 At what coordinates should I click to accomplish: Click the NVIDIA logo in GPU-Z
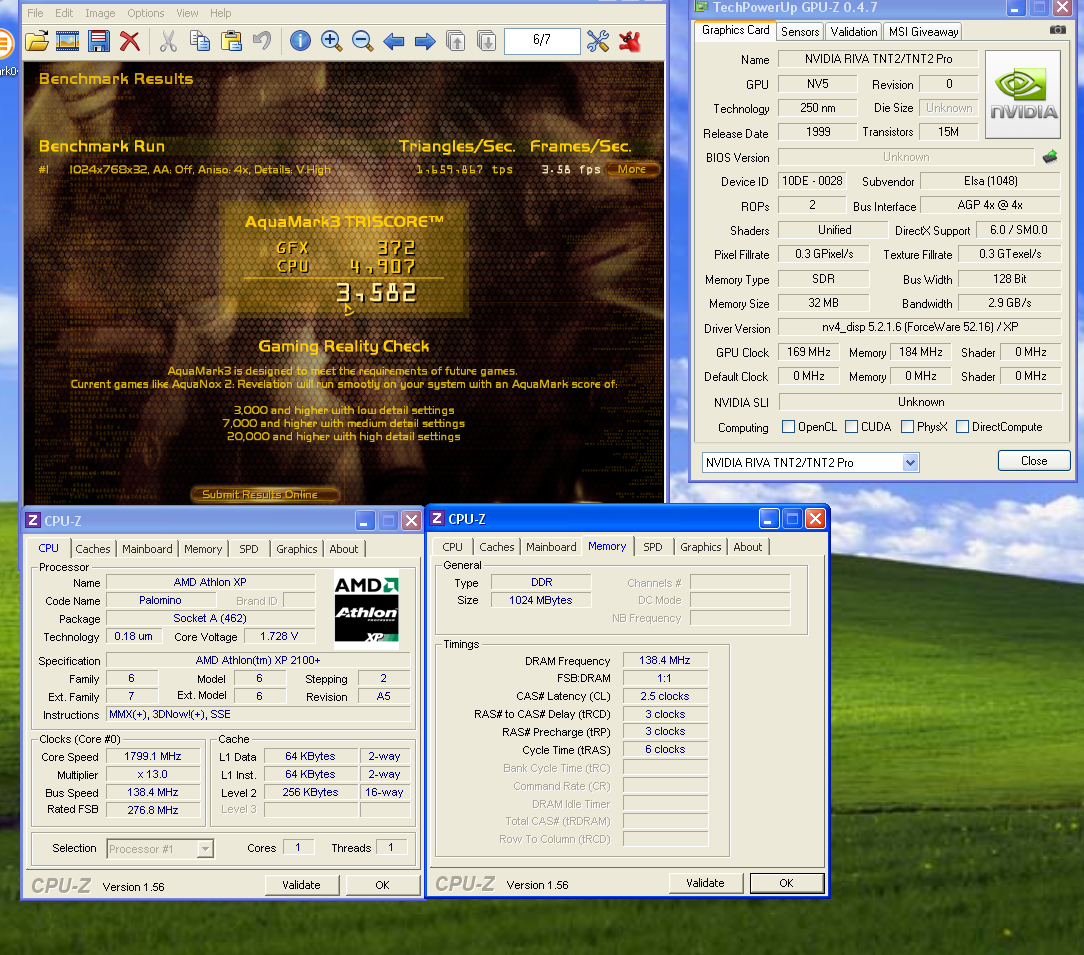(1022, 95)
